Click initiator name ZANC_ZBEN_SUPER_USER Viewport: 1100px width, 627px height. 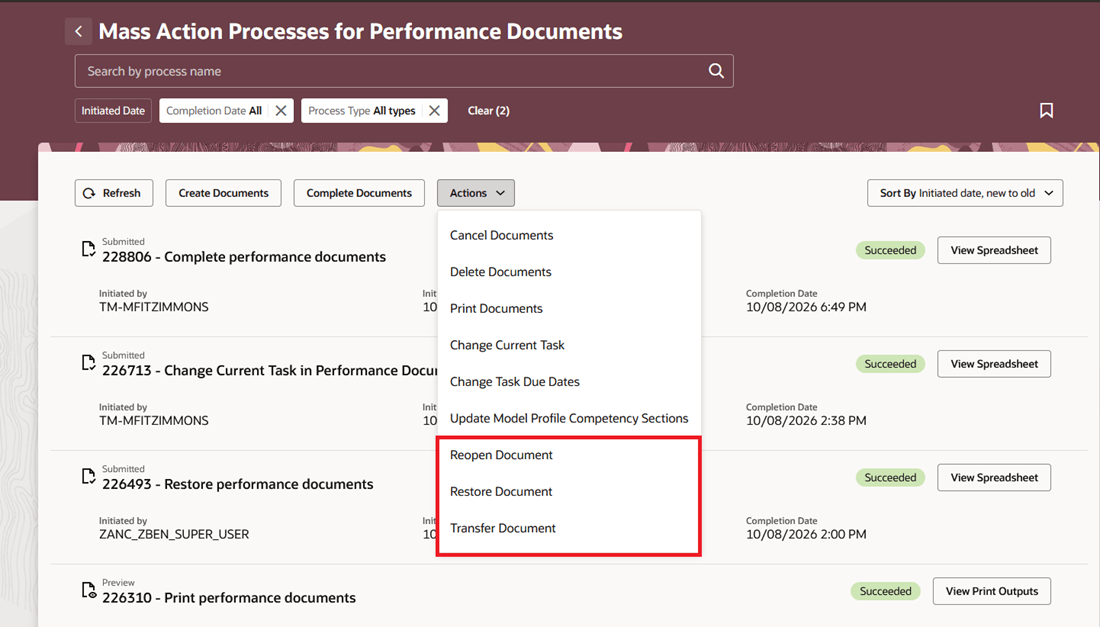(174, 534)
